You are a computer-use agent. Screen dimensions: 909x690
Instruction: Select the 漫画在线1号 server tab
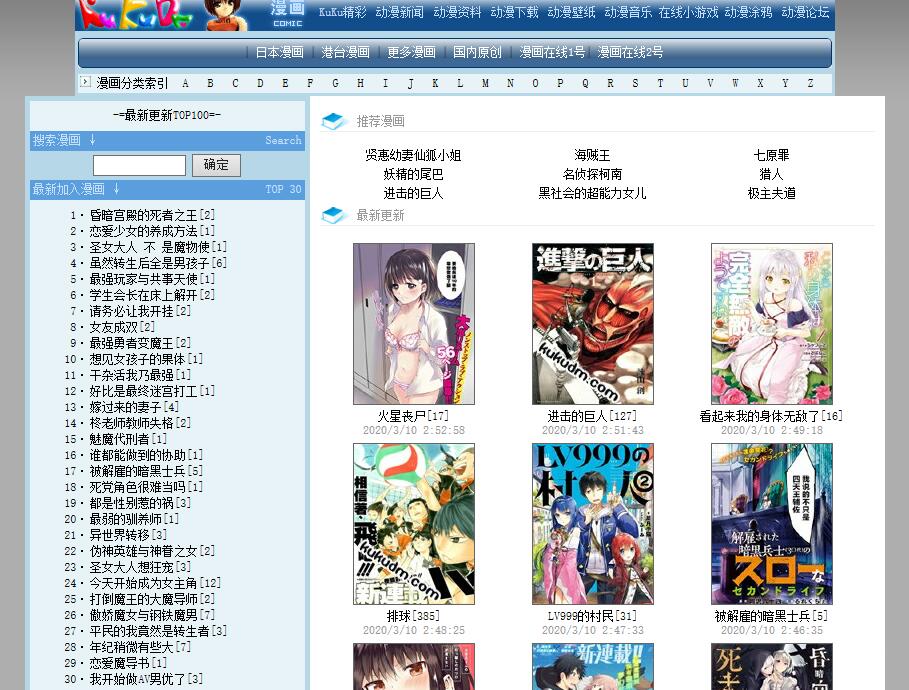coord(552,52)
